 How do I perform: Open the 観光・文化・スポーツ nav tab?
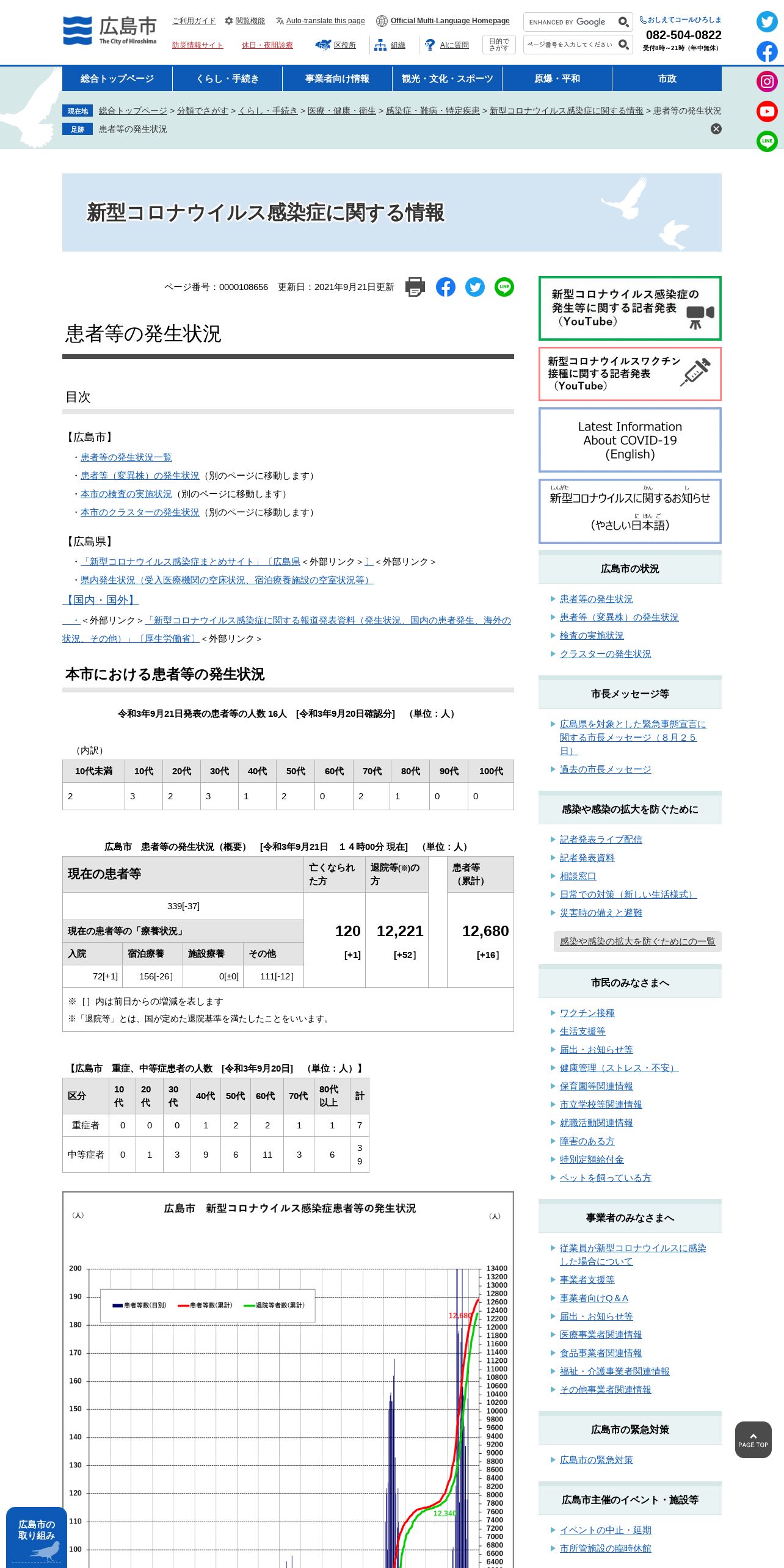447,79
